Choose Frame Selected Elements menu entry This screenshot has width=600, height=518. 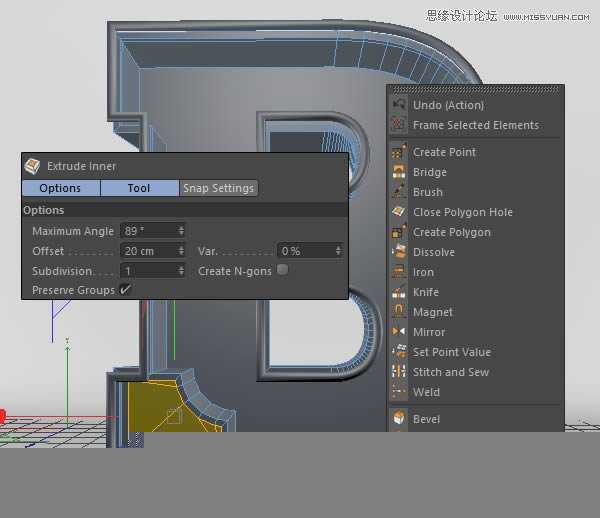tap(476, 125)
